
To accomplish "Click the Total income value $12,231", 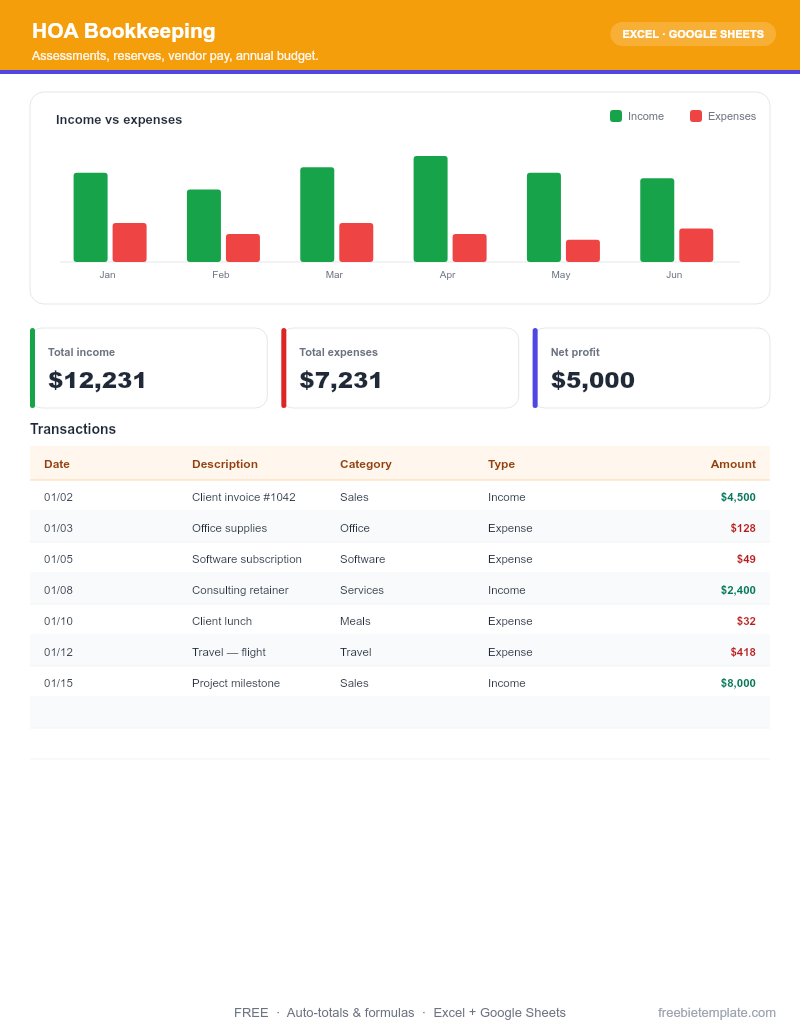I will (x=97, y=380).
